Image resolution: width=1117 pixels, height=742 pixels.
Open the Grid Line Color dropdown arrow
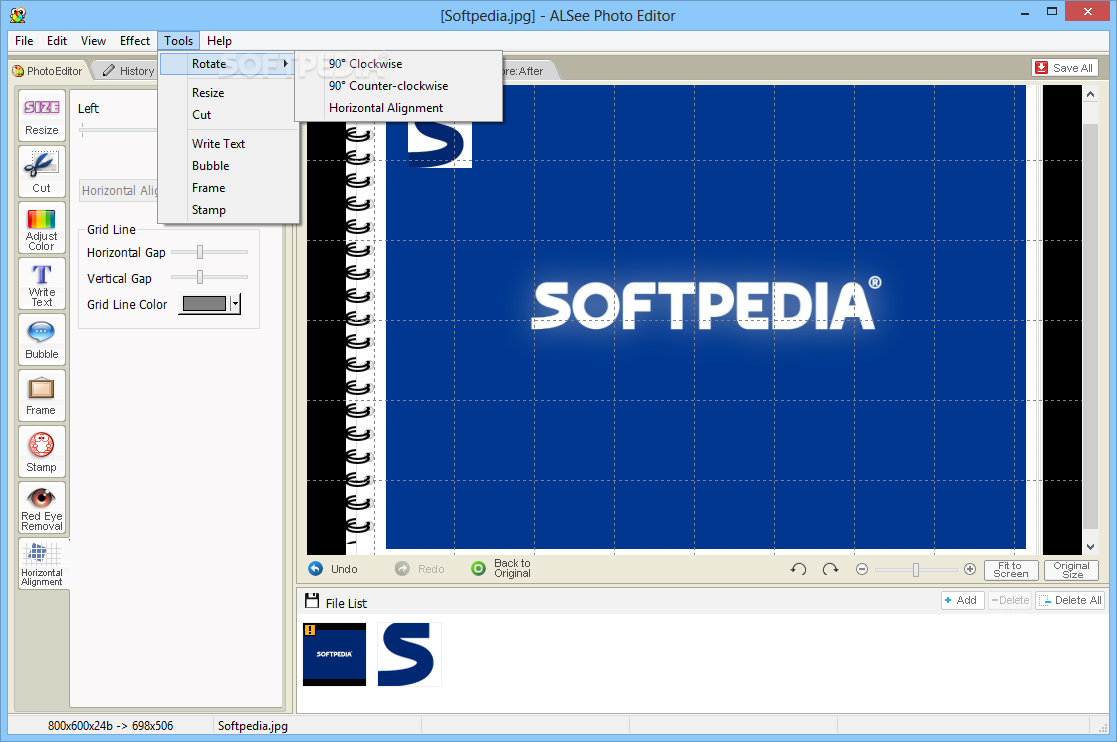[x=235, y=304]
